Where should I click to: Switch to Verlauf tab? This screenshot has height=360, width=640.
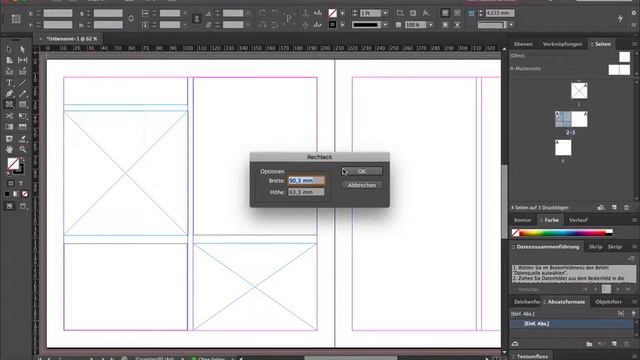(578, 220)
